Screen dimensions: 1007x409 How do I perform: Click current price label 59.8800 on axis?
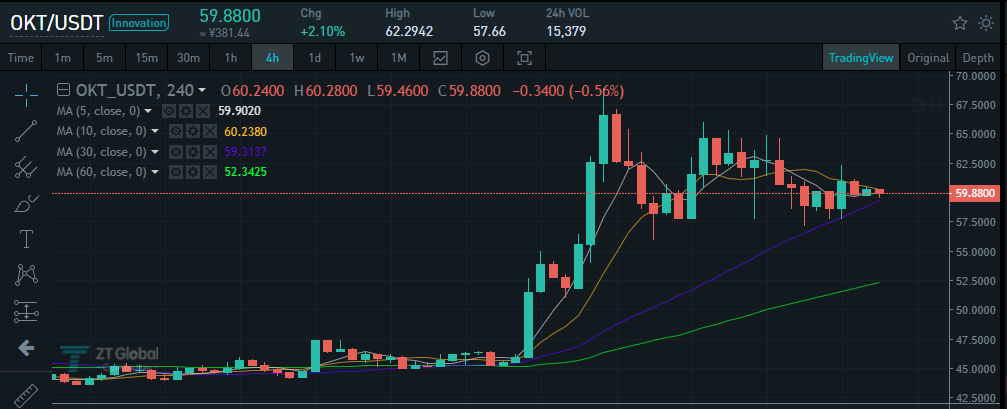pyautogui.click(x=976, y=193)
